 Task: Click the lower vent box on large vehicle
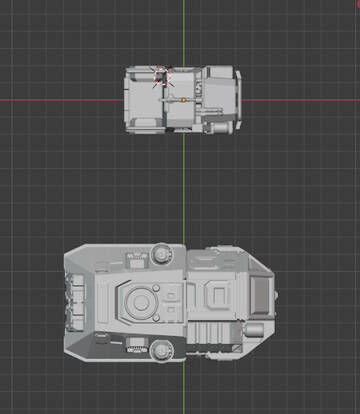(136, 345)
